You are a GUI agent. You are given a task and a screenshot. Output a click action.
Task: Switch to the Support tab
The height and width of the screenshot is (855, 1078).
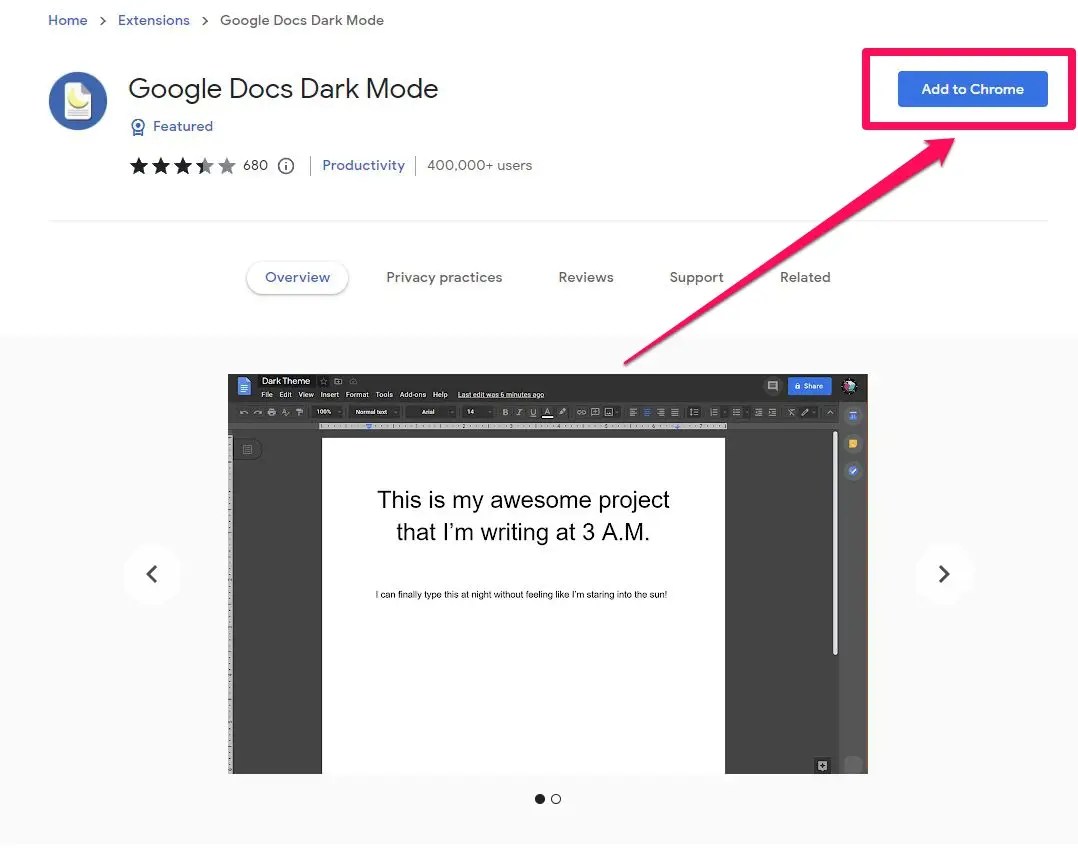(696, 277)
